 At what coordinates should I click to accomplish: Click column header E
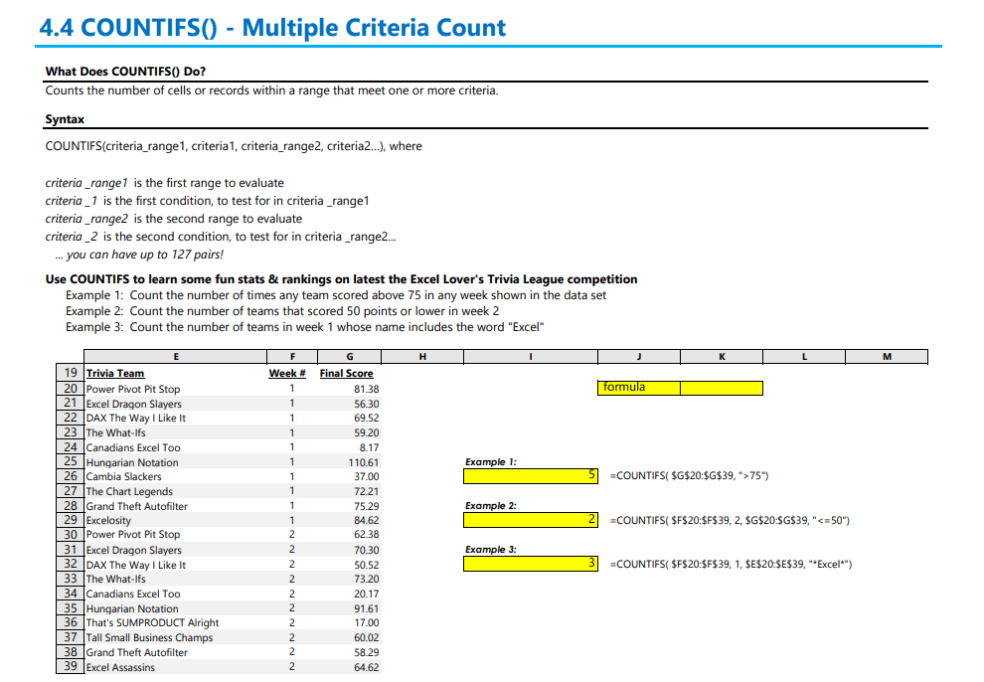coord(176,356)
